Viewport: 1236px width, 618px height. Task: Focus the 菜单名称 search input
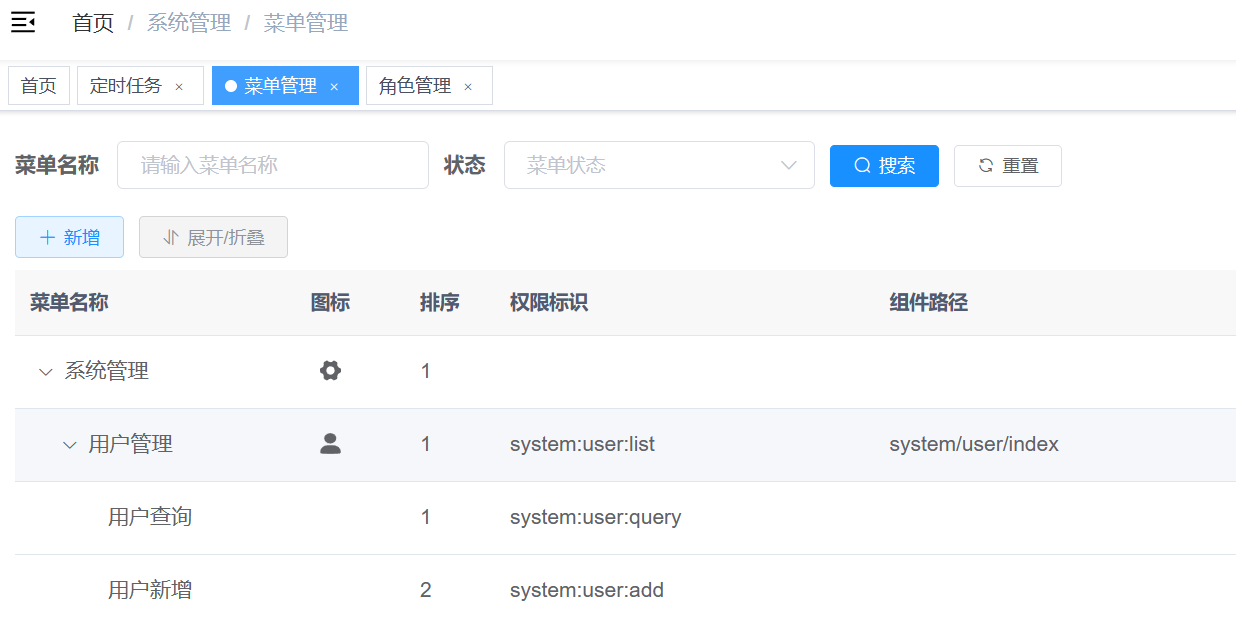pyautogui.click(x=272, y=165)
